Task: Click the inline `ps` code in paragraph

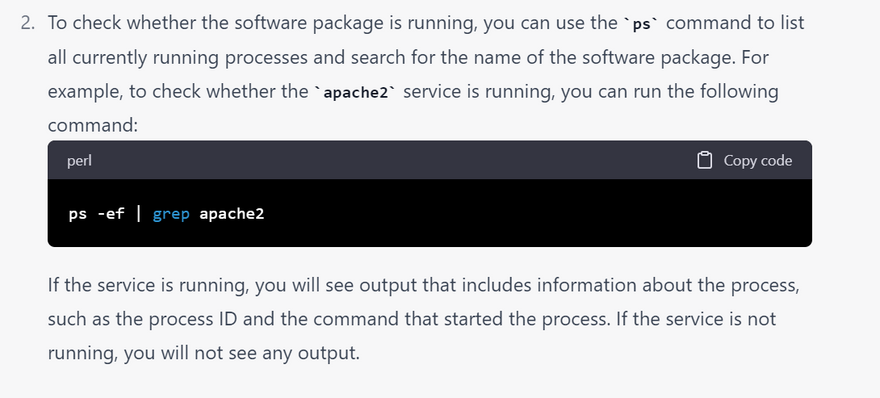Action: [x=641, y=25]
